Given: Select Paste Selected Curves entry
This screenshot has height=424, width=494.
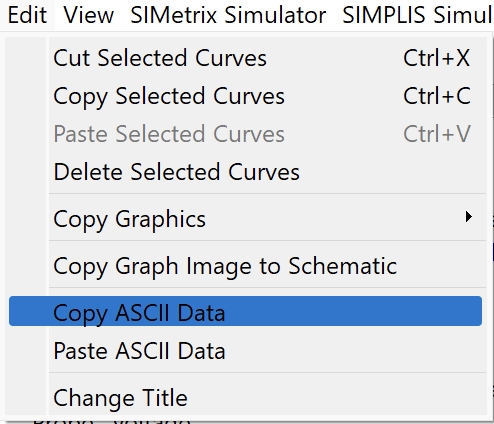Looking at the screenshot, I should [245, 134].
